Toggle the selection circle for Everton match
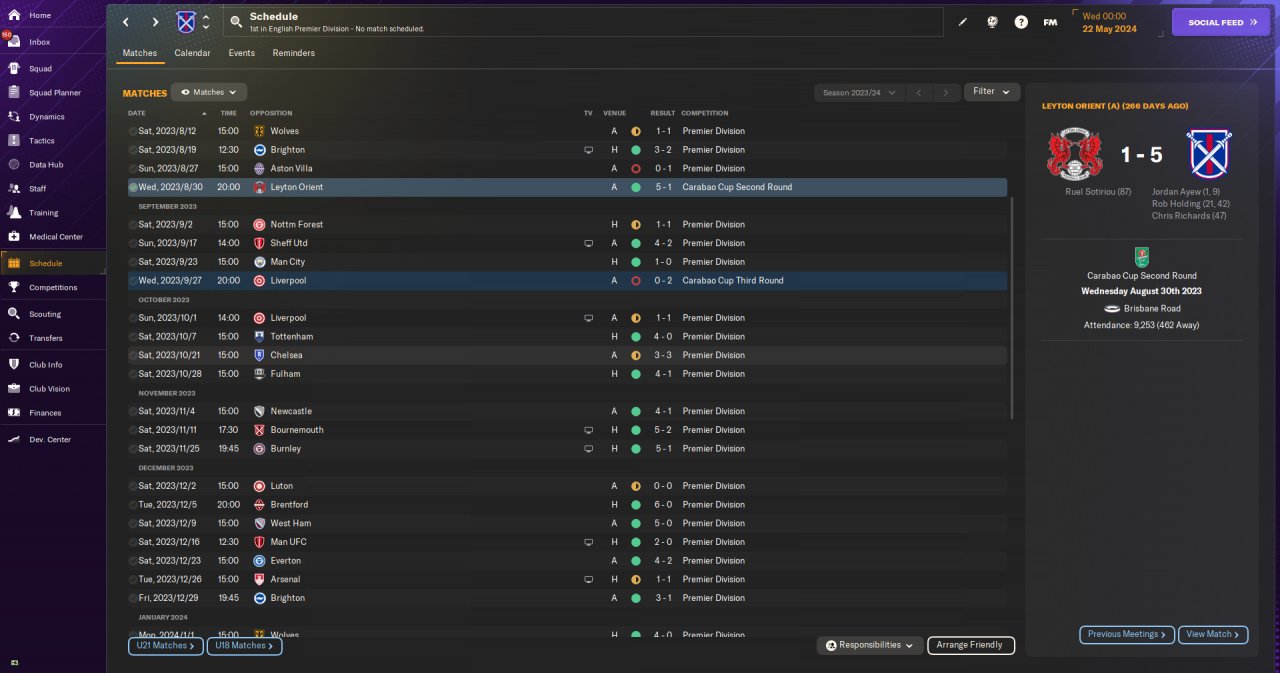 (x=133, y=561)
